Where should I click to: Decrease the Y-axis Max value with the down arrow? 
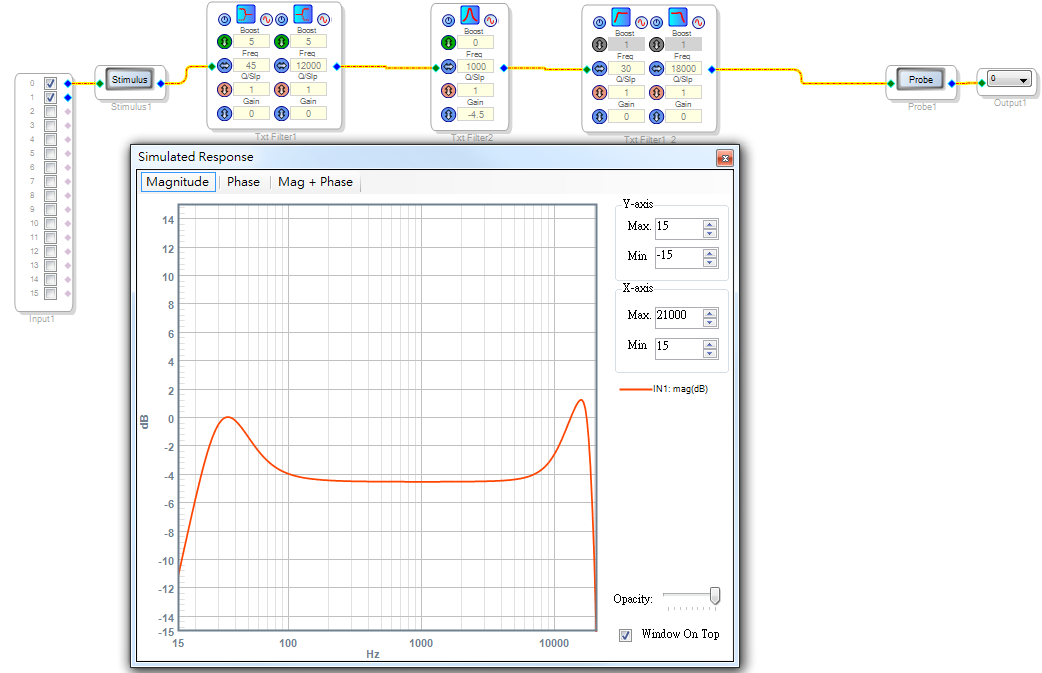[710, 233]
